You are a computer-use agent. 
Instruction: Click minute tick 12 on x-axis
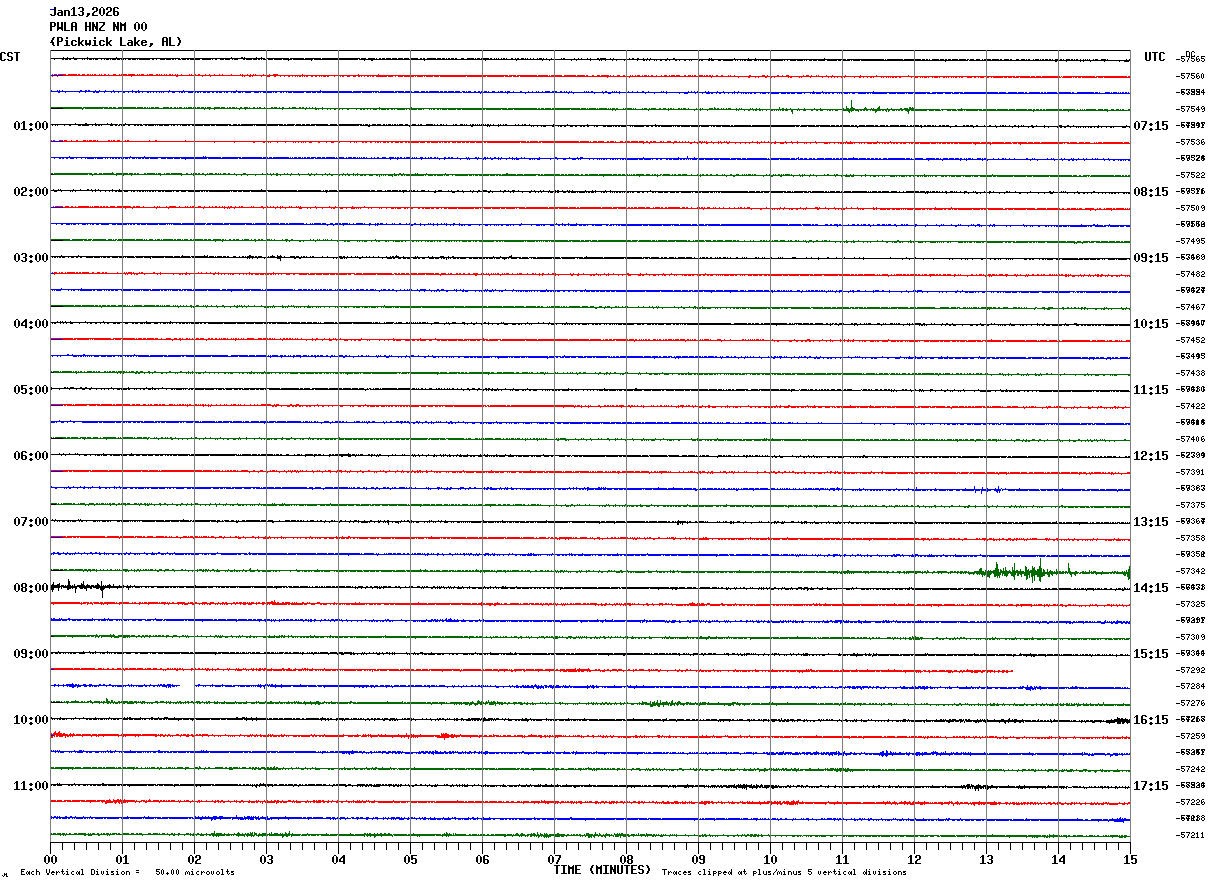click(x=915, y=858)
